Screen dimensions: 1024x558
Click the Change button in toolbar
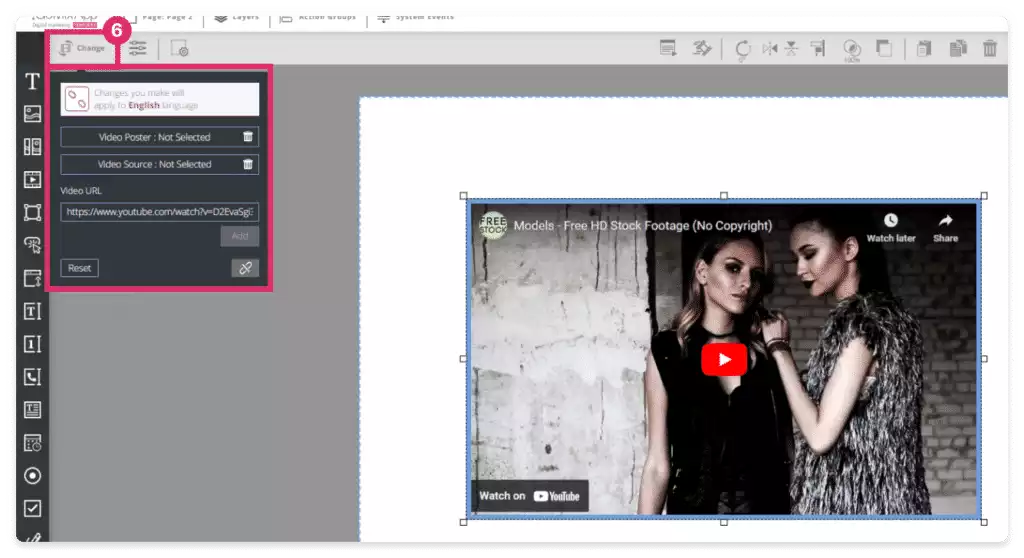(x=82, y=48)
